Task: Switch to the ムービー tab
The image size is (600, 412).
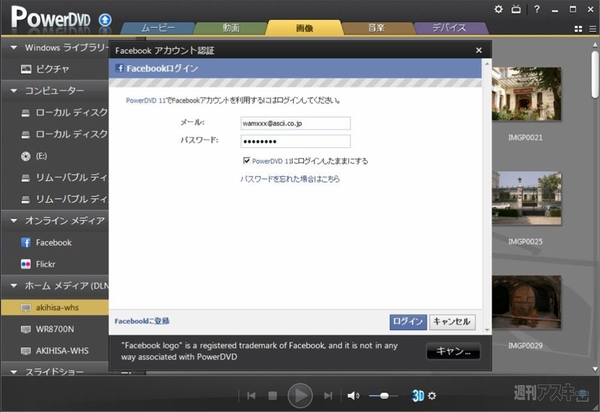Action: tap(158, 28)
